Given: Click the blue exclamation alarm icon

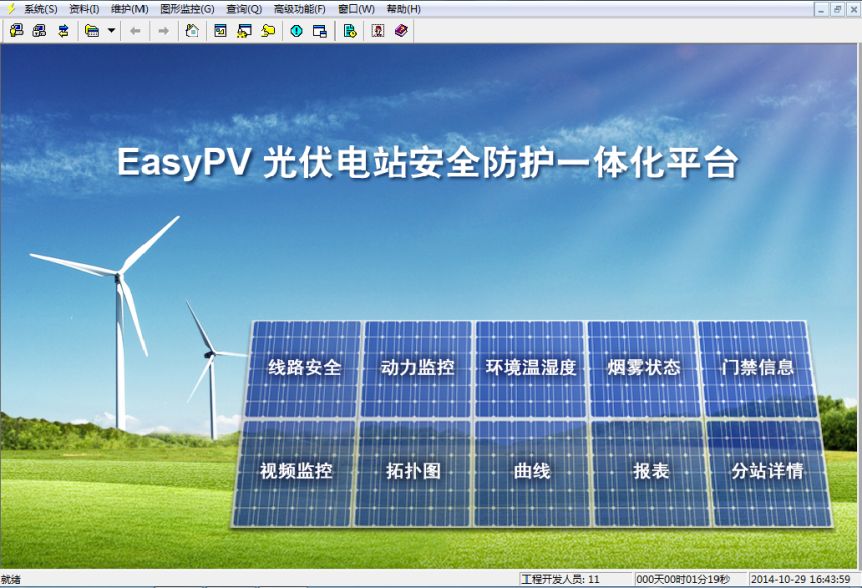Looking at the screenshot, I should pos(296,31).
